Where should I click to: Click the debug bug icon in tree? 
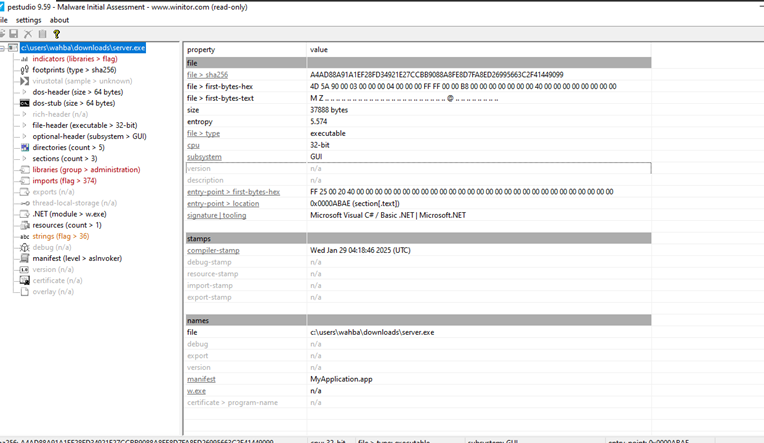point(24,248)
